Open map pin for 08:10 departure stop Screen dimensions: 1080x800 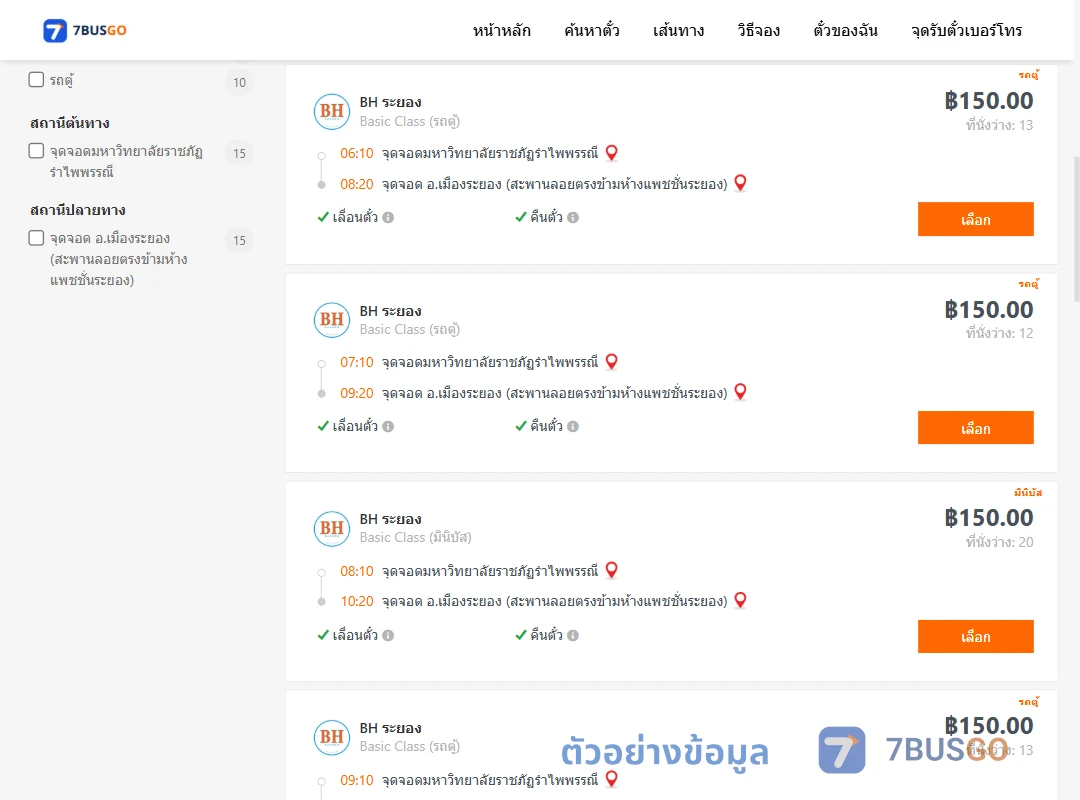click(612, 571)
